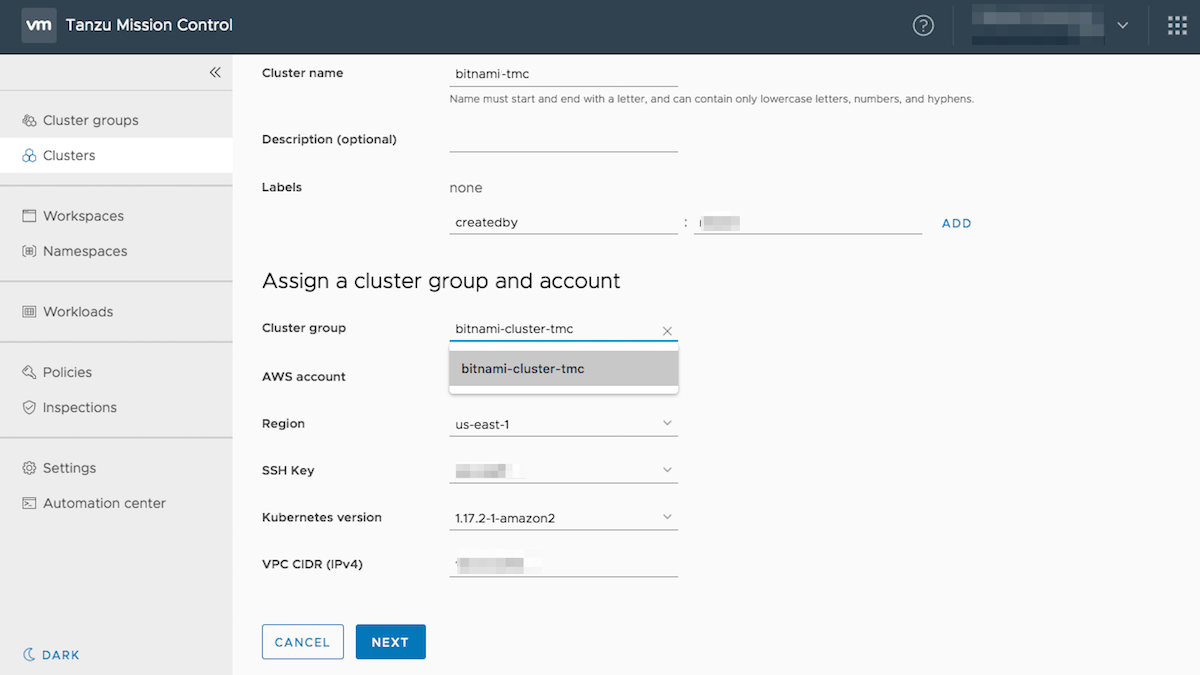Open the Settings gear icon
This screenshot has height=675, width=1200.
(30, 467)
